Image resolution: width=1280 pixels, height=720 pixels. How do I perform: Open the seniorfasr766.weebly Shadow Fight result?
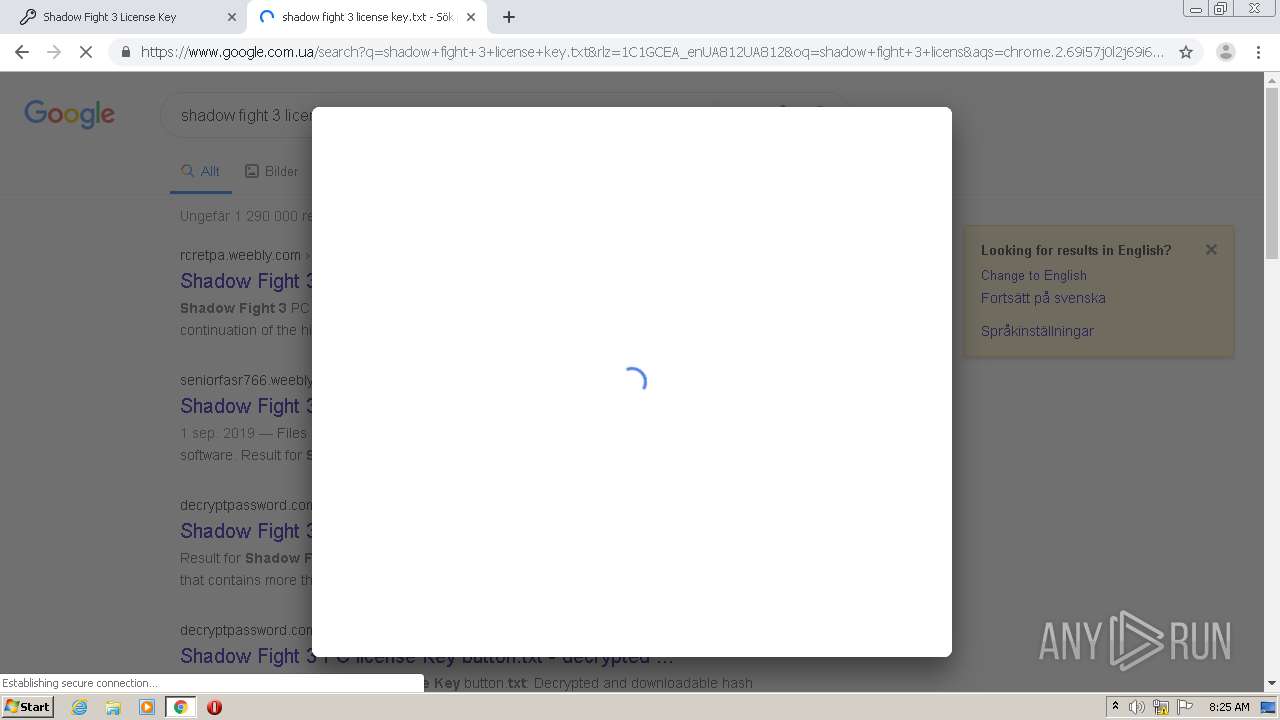[247, 406]
